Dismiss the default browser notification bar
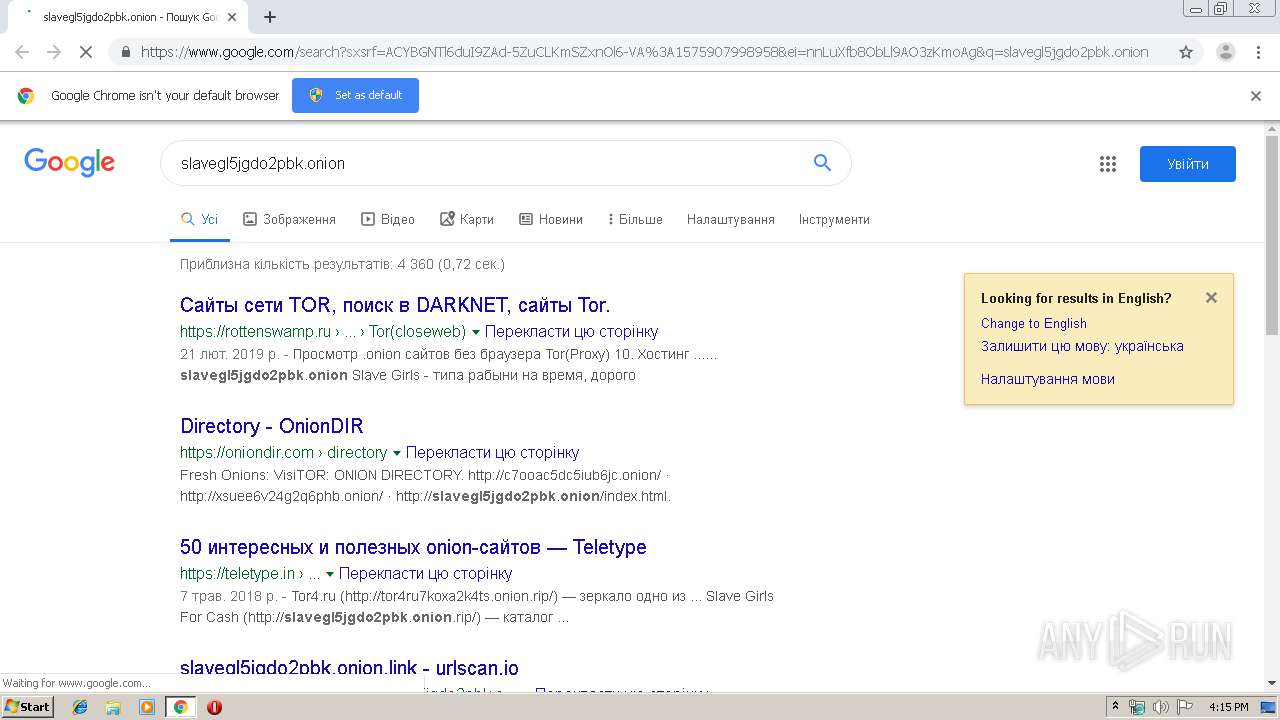The image size is (1280, 720). pos(1256,96)
